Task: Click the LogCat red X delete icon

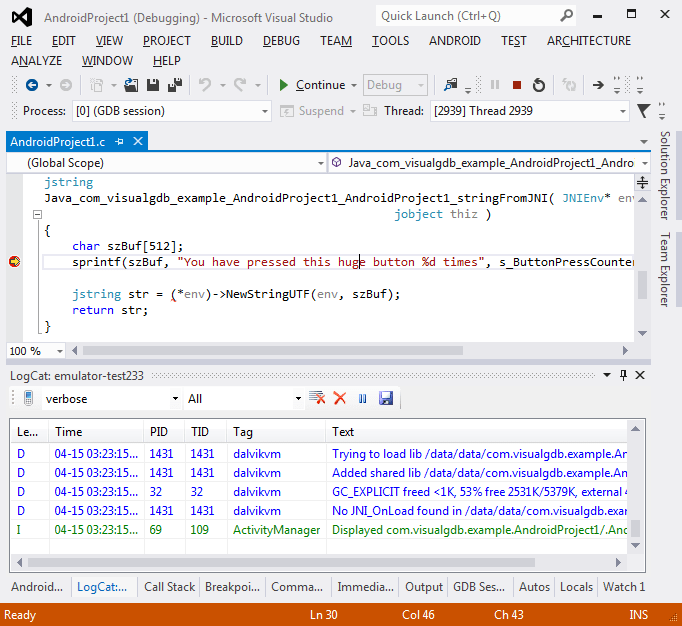Action: (340, 398)
